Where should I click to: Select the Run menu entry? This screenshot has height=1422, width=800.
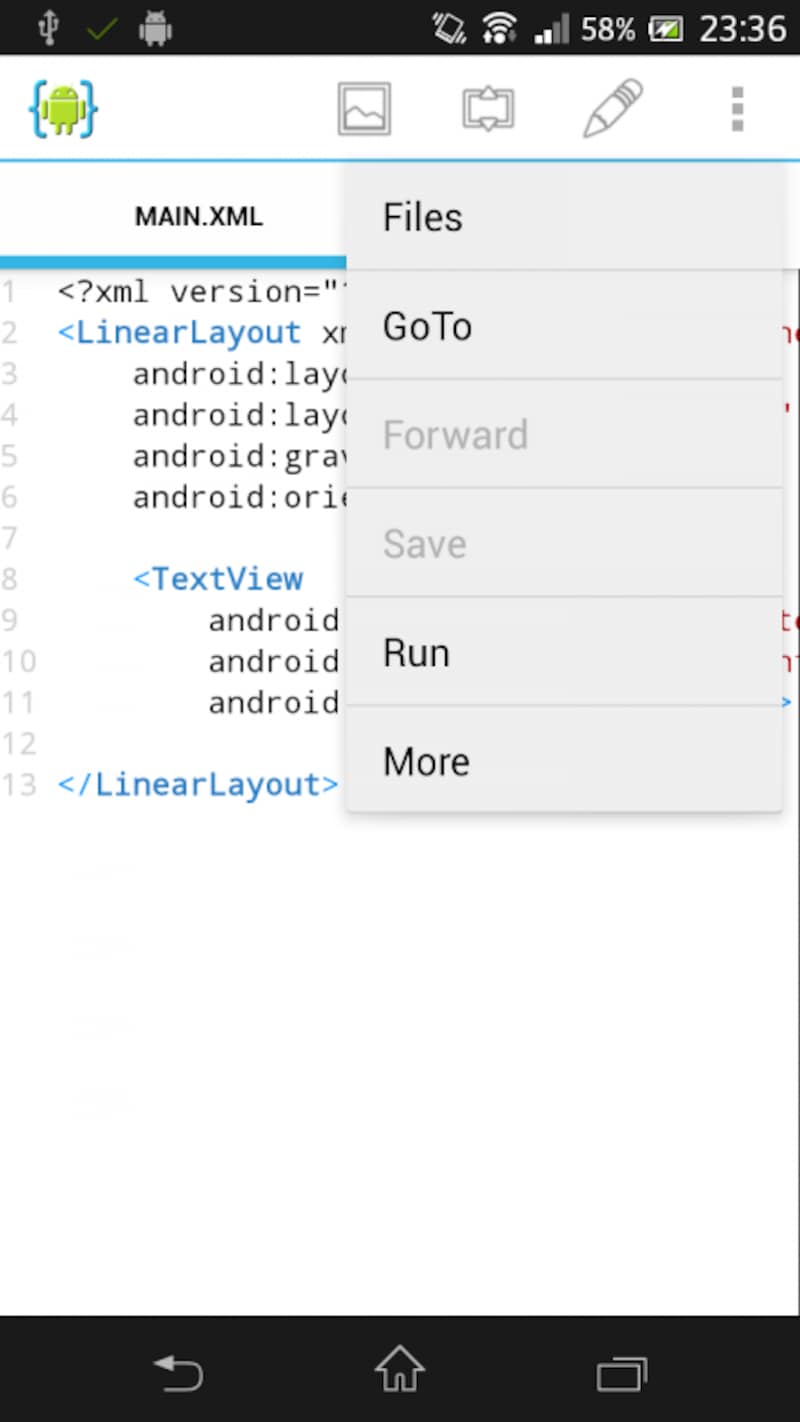pyautogui.click(x=563, y=653)
